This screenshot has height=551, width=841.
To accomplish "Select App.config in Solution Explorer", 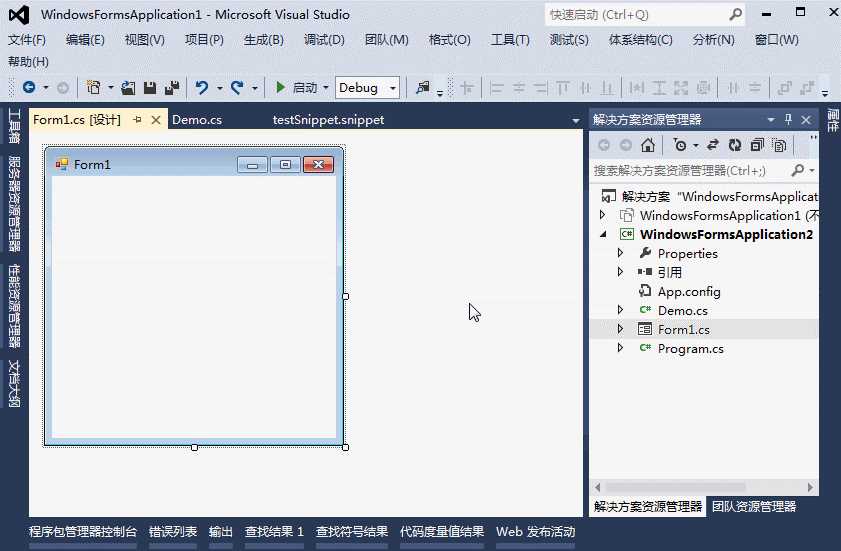I will [x=689, y=291].
